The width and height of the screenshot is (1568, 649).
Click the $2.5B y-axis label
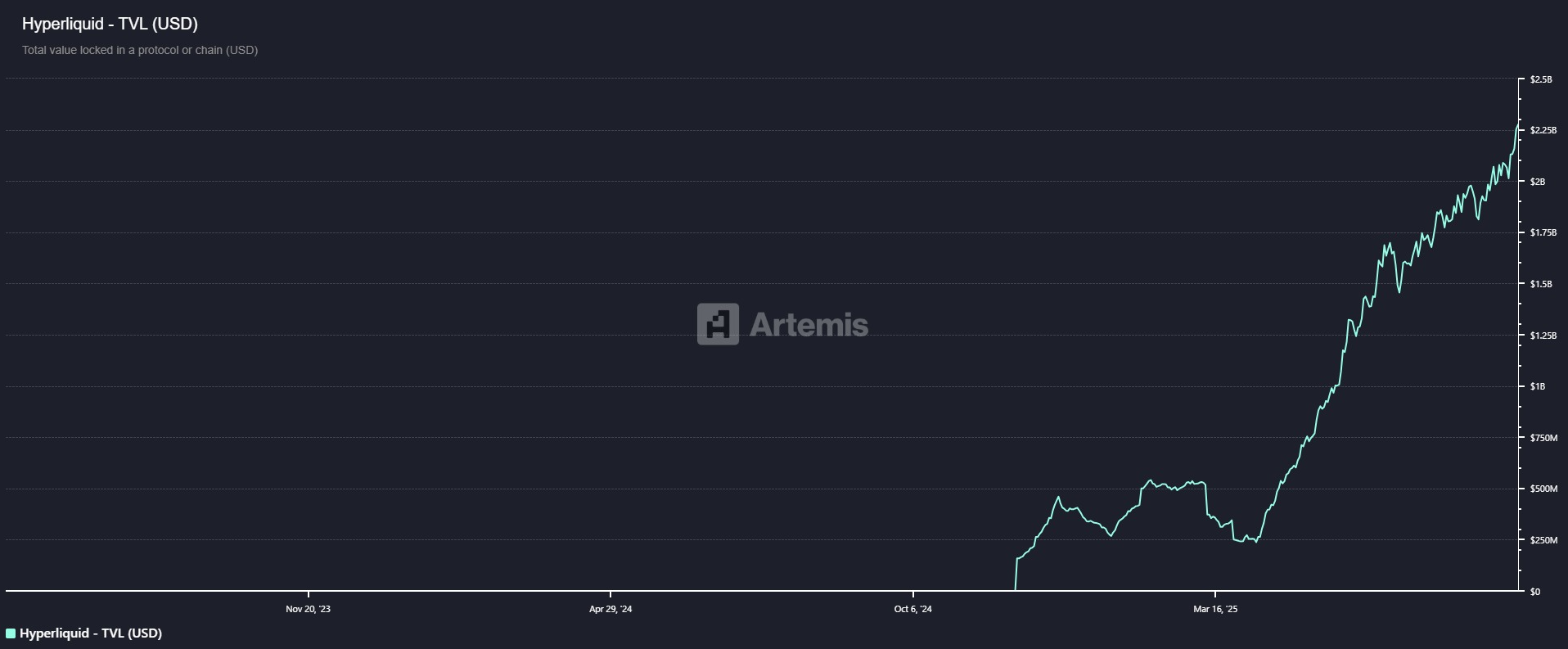(x=1541, y=79)
